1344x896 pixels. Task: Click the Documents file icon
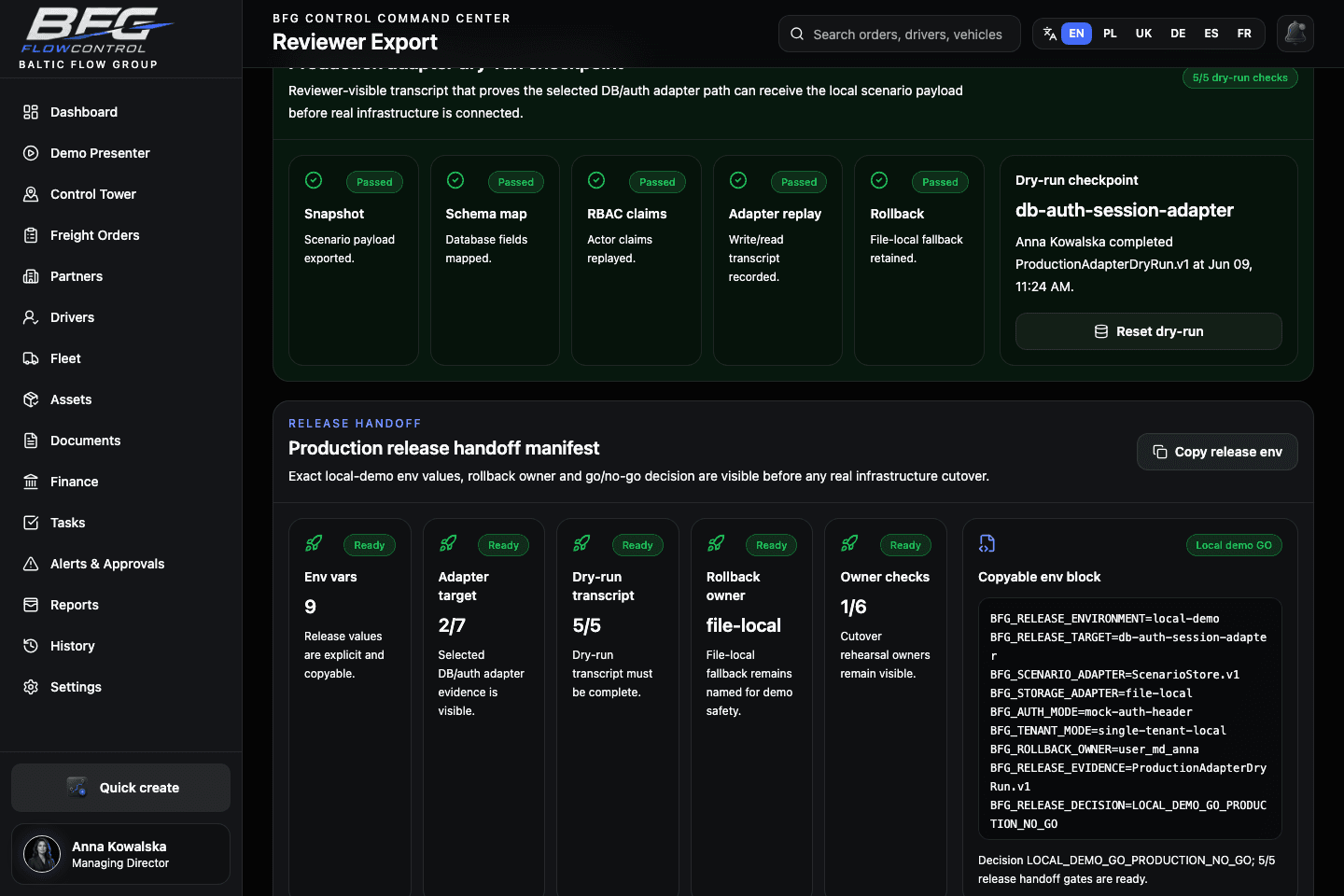pos(31,441)
